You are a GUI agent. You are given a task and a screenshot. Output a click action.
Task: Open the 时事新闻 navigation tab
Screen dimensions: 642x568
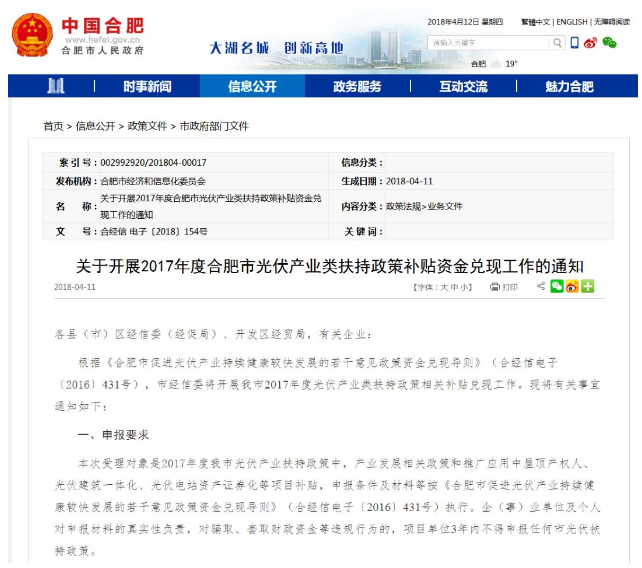(x=147, y=87)
